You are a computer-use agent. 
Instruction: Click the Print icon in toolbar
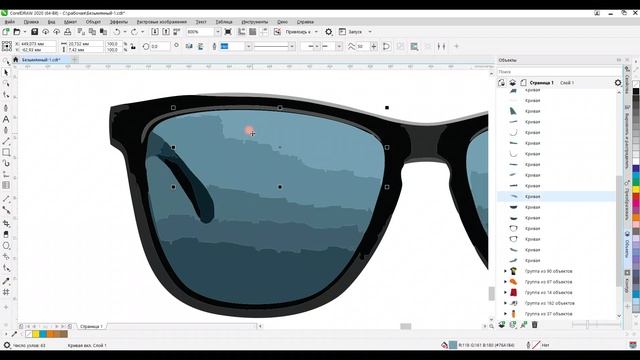[68, 32]
